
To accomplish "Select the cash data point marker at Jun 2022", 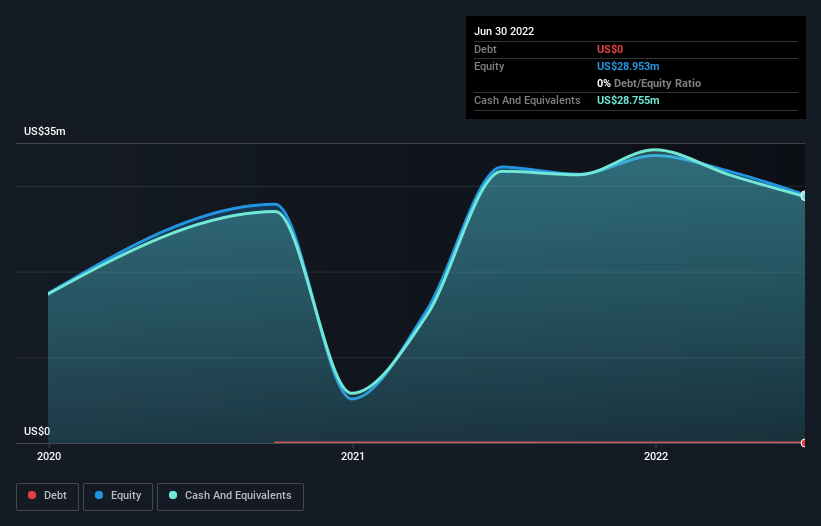I will click(x=804, y=196).
